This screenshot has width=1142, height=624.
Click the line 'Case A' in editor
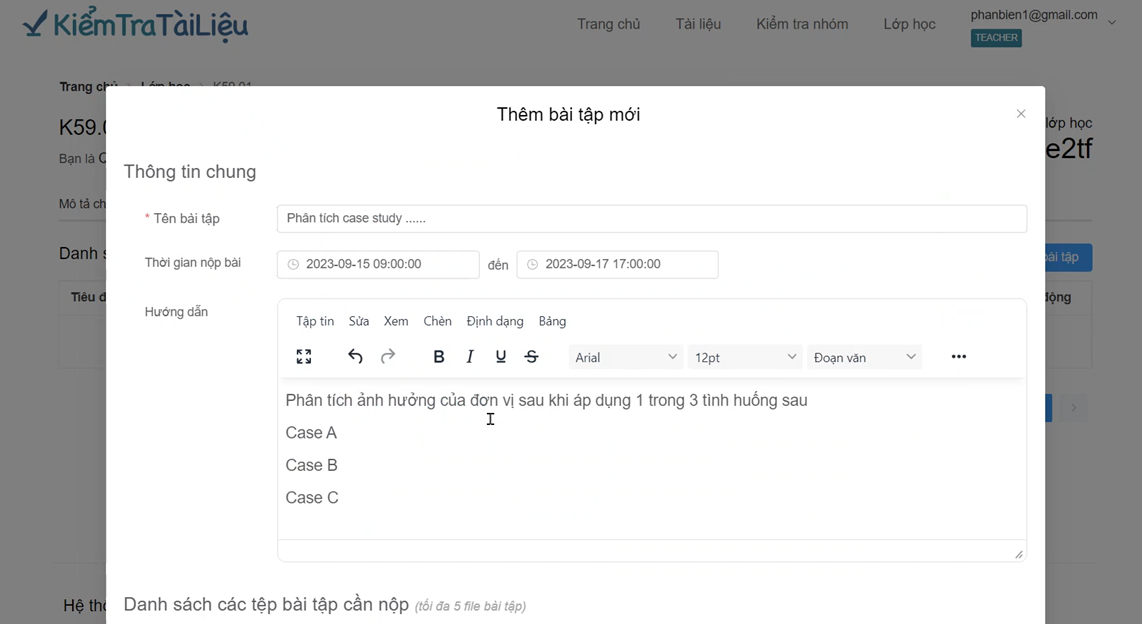(311, 433)
